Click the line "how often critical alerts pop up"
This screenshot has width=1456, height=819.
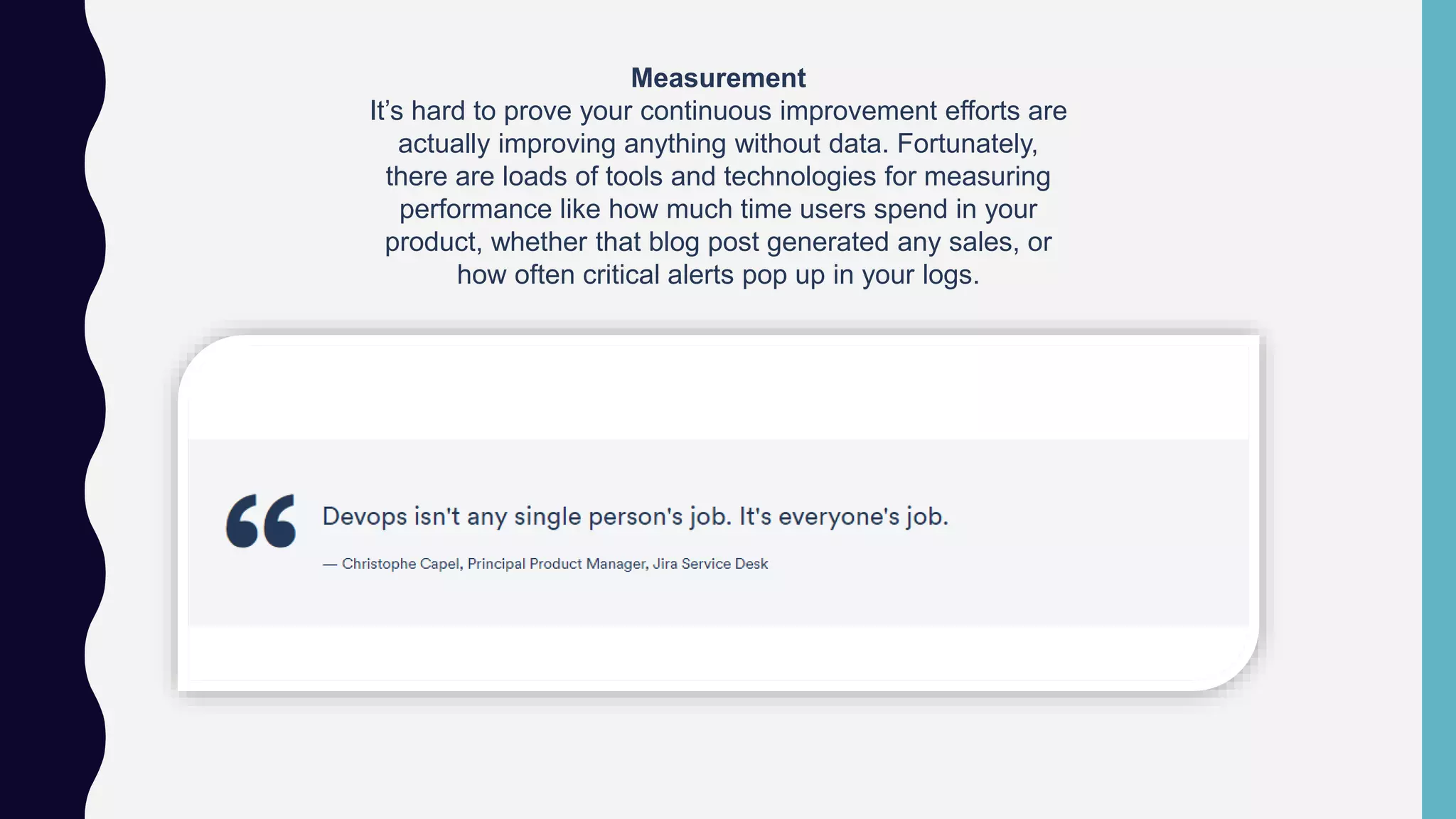[x=718, y=274]
